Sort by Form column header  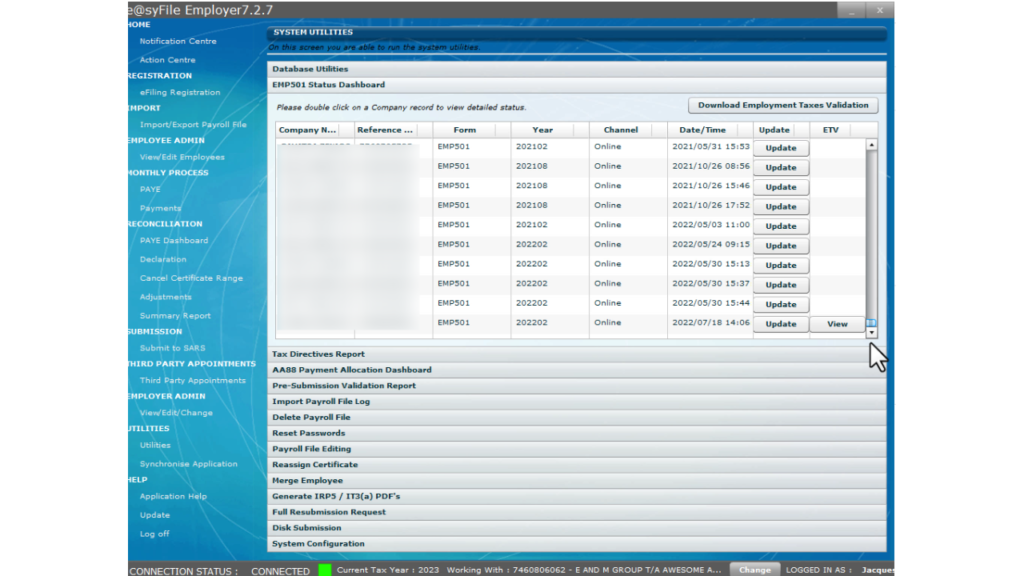coord(472,130)
